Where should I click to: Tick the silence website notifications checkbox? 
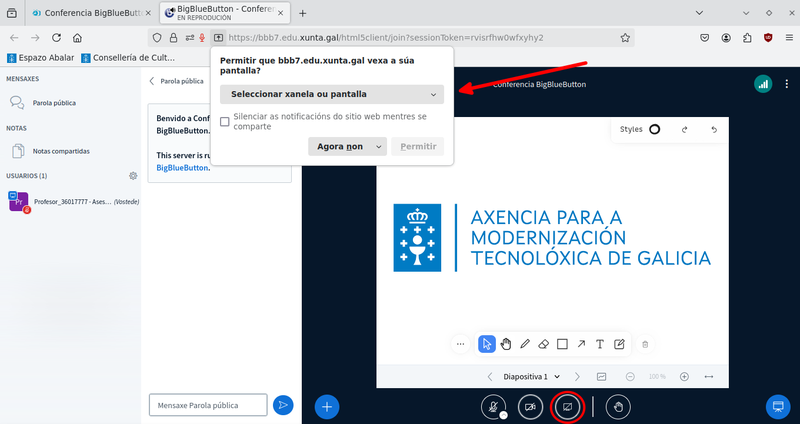[x=225, y=121]
